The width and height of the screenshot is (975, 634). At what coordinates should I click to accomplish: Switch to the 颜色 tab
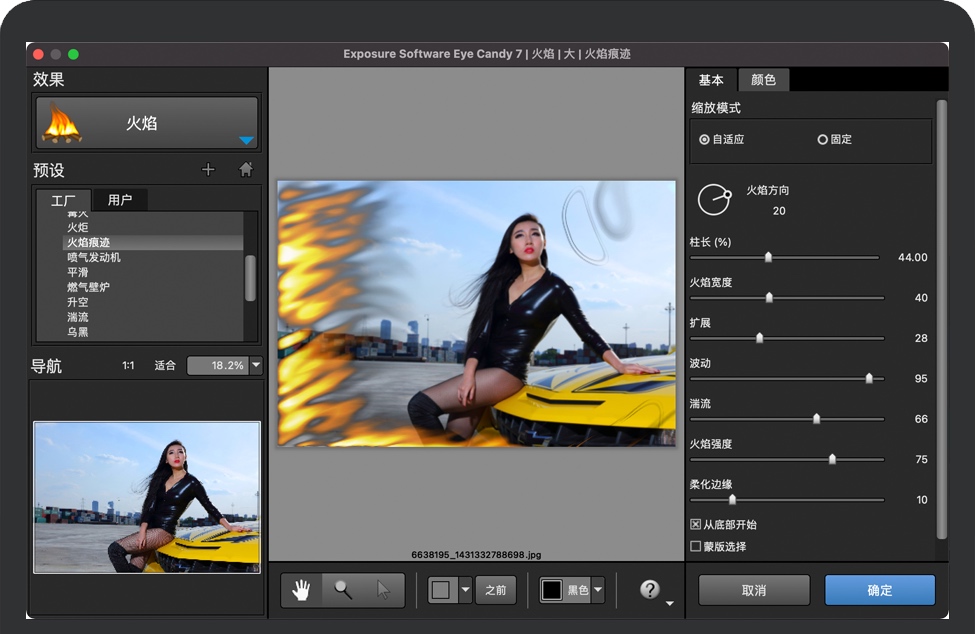763,80
